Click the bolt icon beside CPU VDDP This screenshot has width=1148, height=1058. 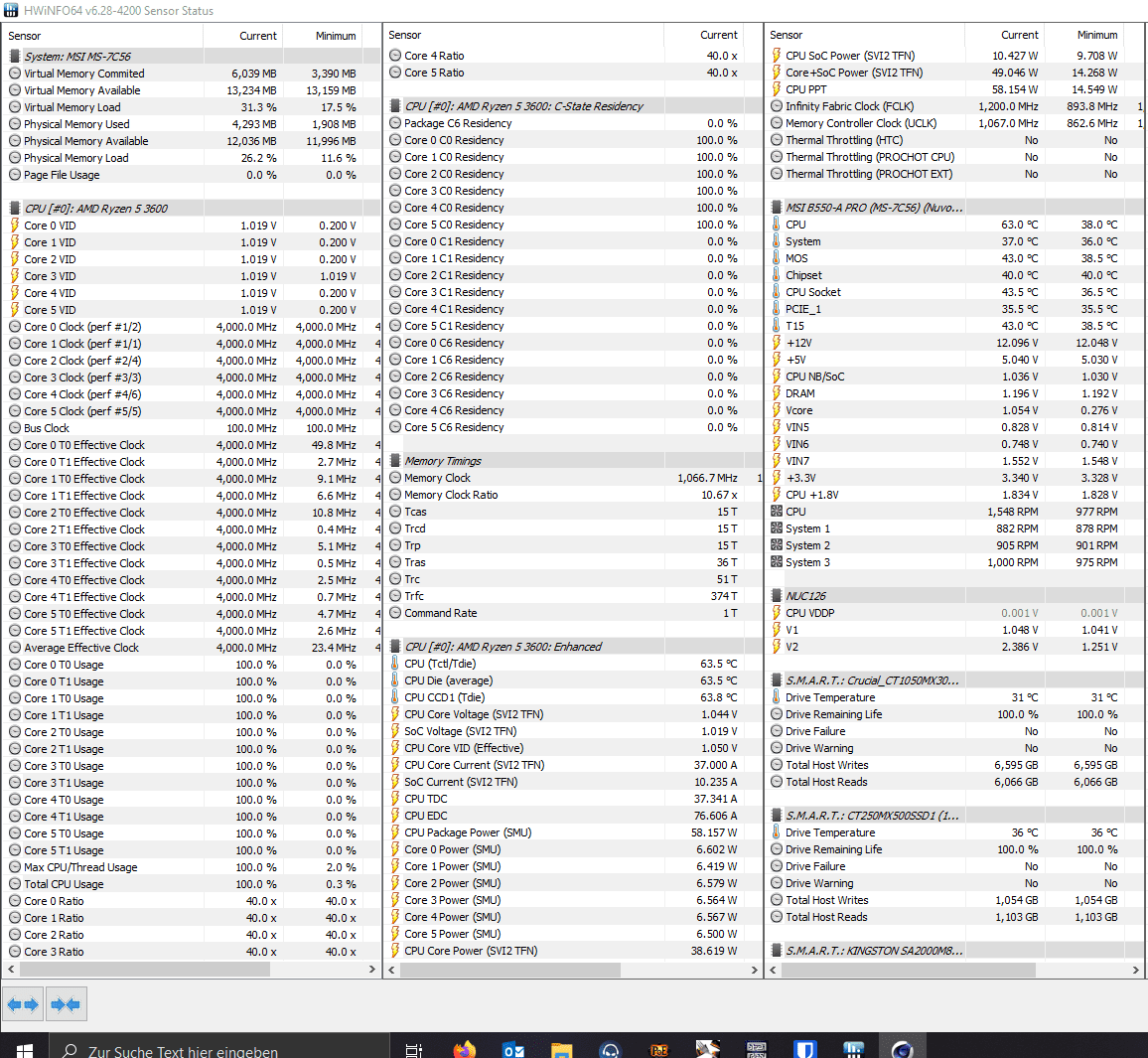[777, 613]
